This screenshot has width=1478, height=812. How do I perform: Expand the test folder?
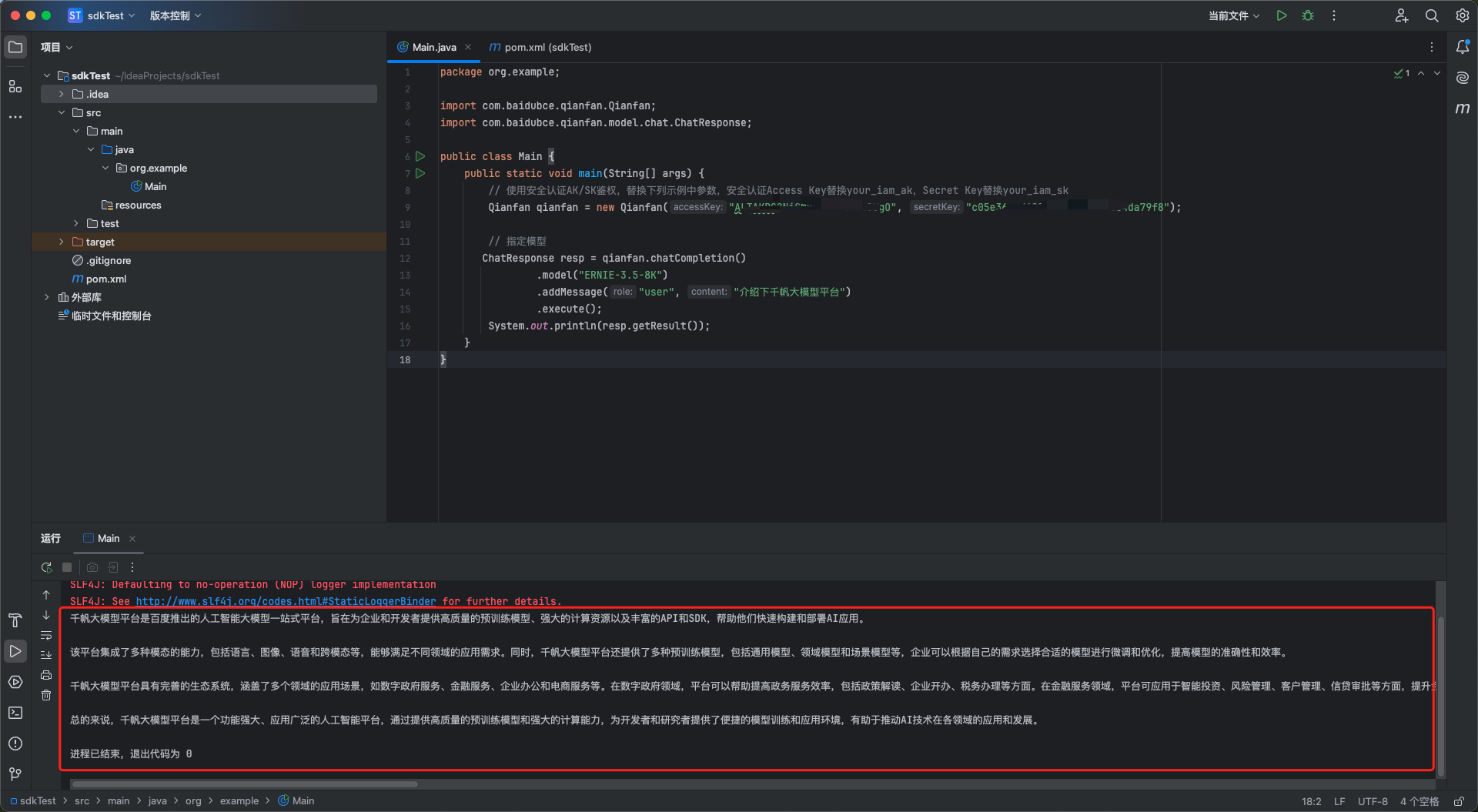[x=76, y=223]
